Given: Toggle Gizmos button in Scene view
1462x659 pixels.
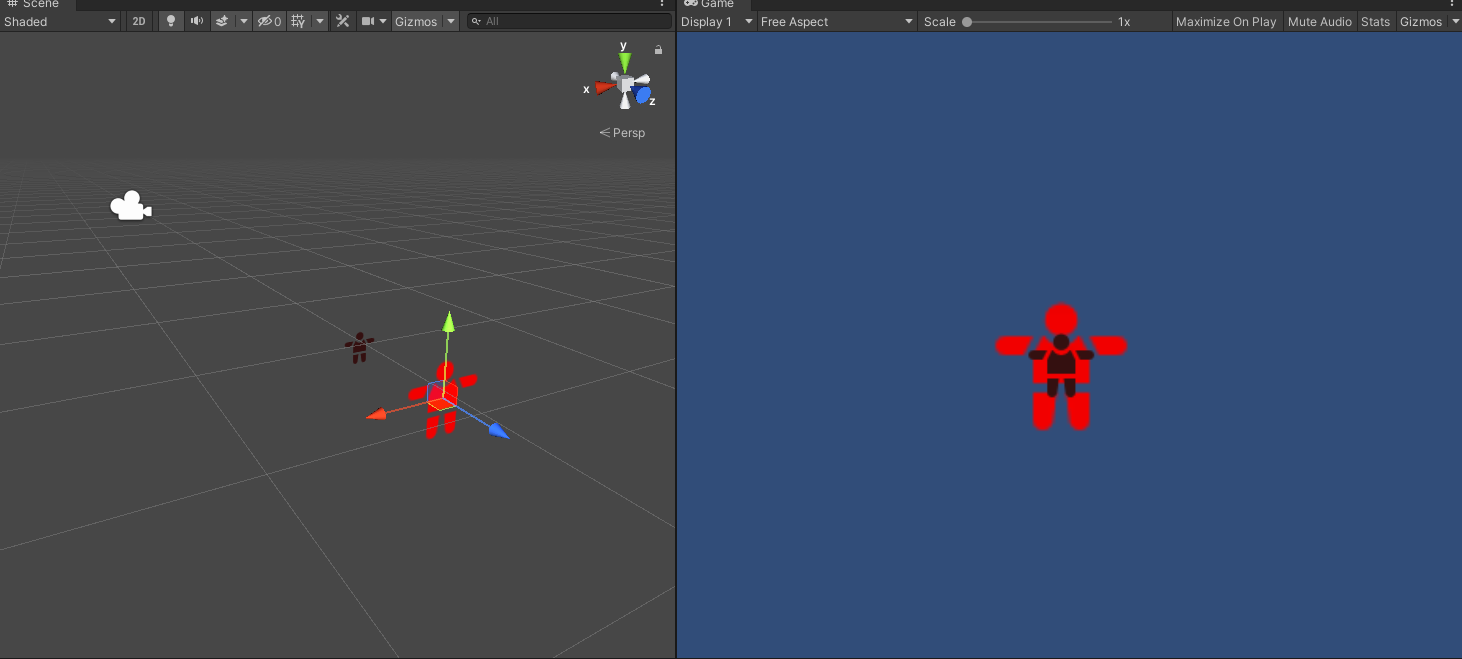Looking at the screenshot, I should [416, 21].
